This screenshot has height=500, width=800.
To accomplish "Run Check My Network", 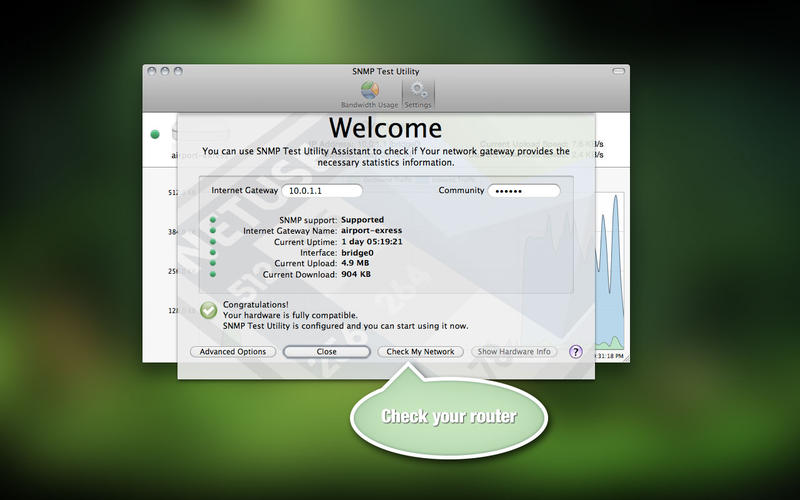I will tap(420, 352).
